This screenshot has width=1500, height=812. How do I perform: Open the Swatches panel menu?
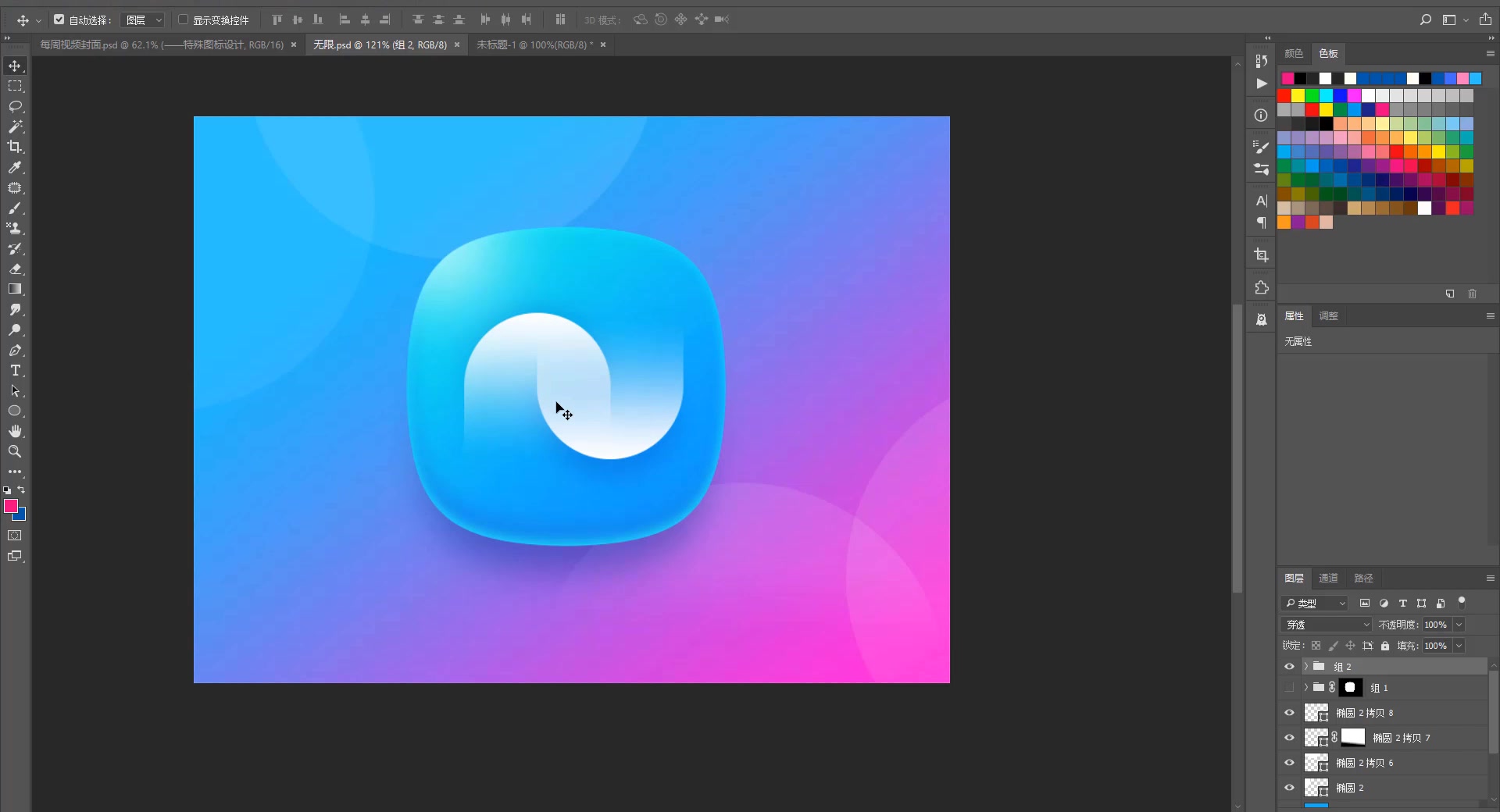[1490, 53]
